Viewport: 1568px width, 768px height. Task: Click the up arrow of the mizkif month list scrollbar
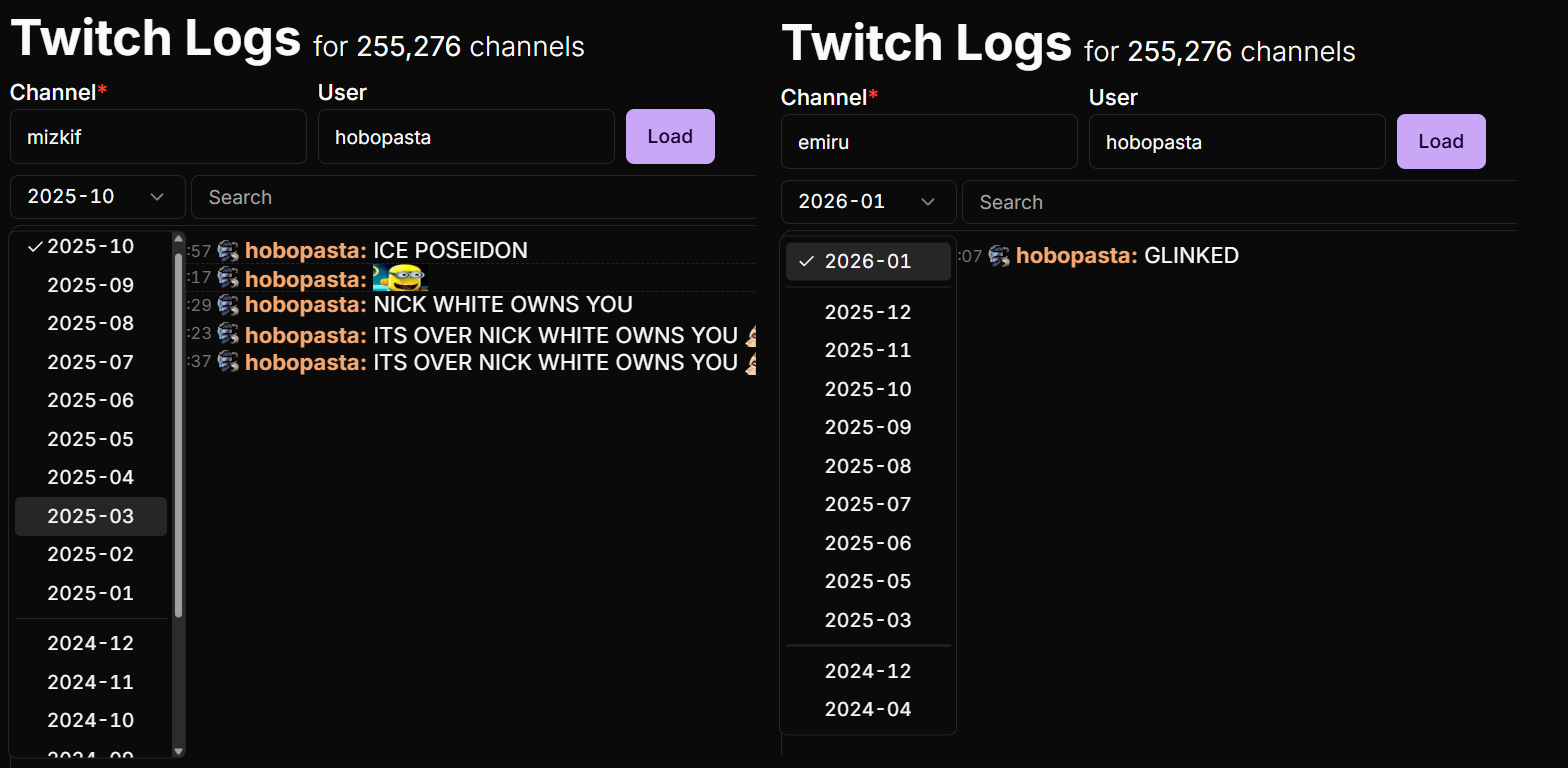click(179, 238)
